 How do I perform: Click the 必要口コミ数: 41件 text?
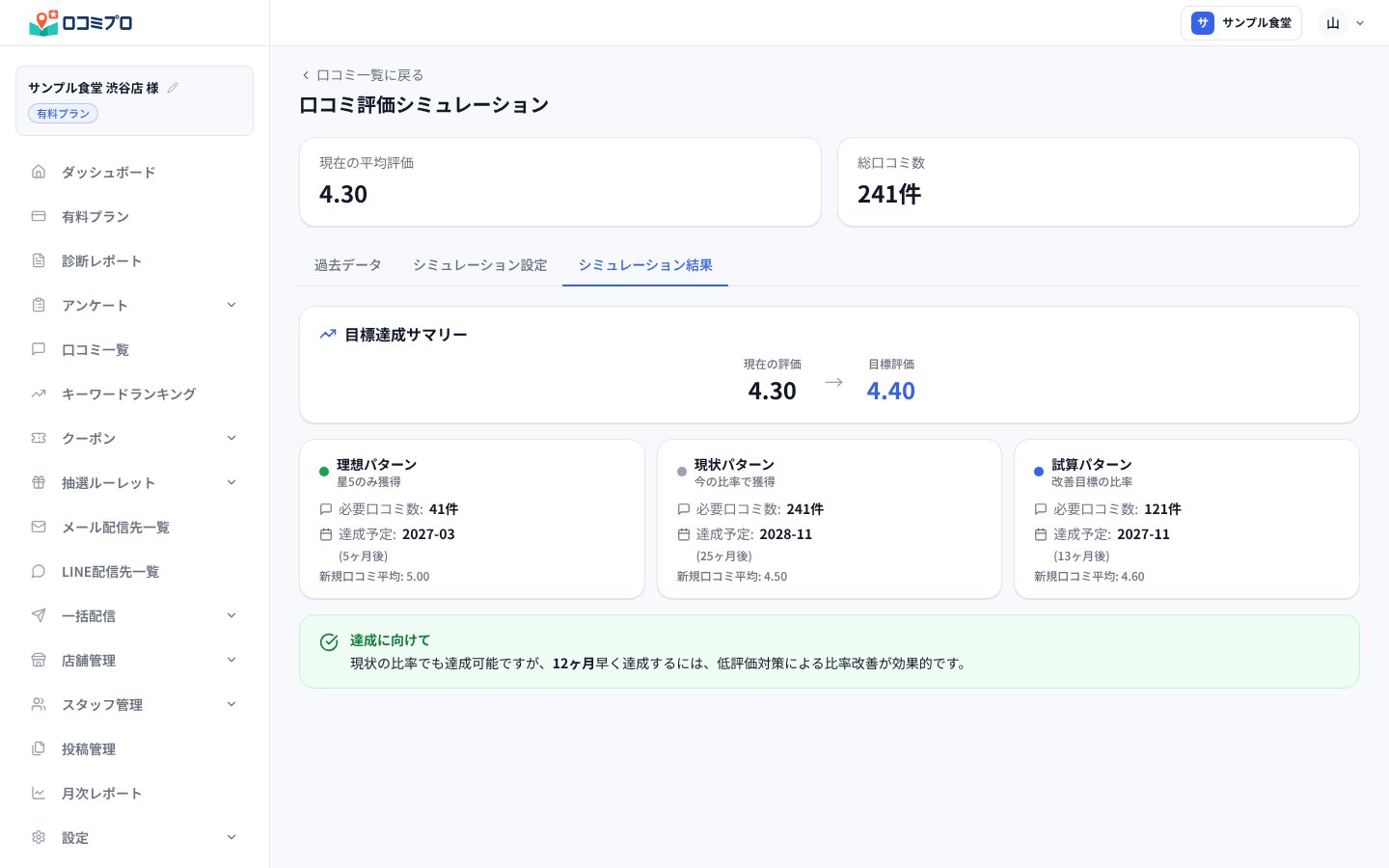[x=398, y=509]
